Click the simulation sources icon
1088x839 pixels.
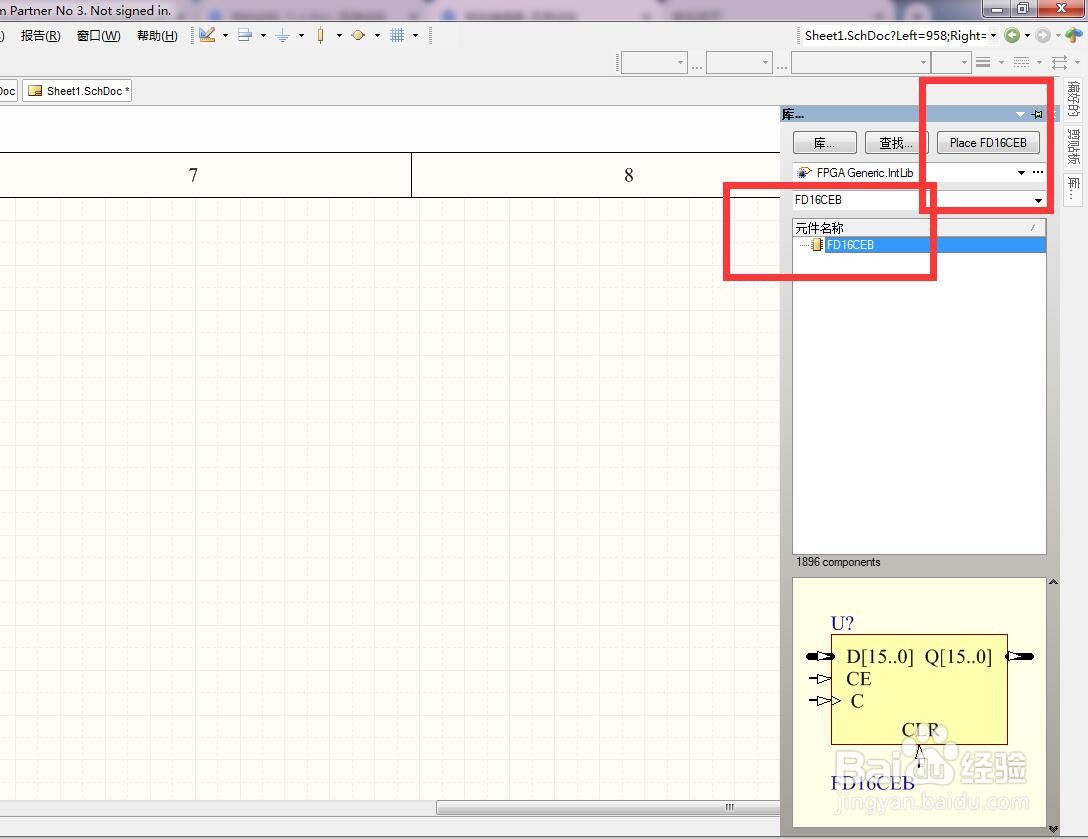tap(358, 35)
